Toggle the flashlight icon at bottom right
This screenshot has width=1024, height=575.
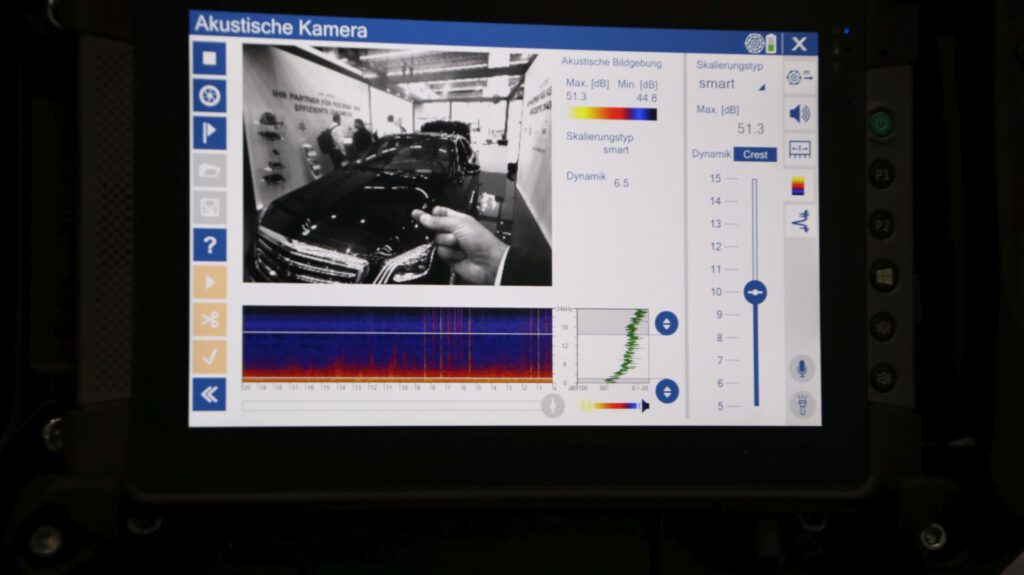click(x=800, y=405)
